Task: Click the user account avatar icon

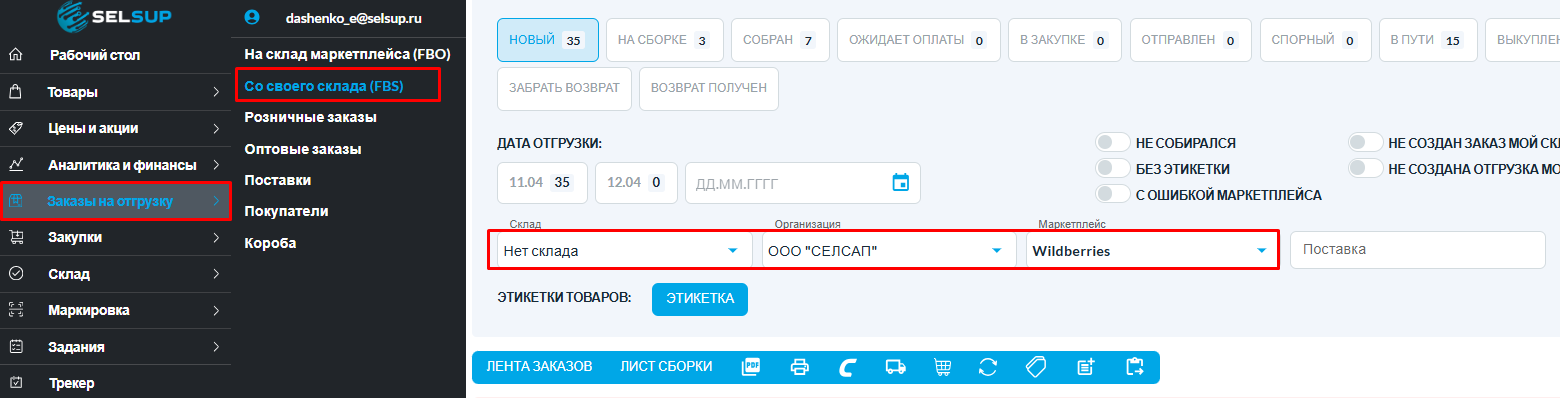Action: 251,17
